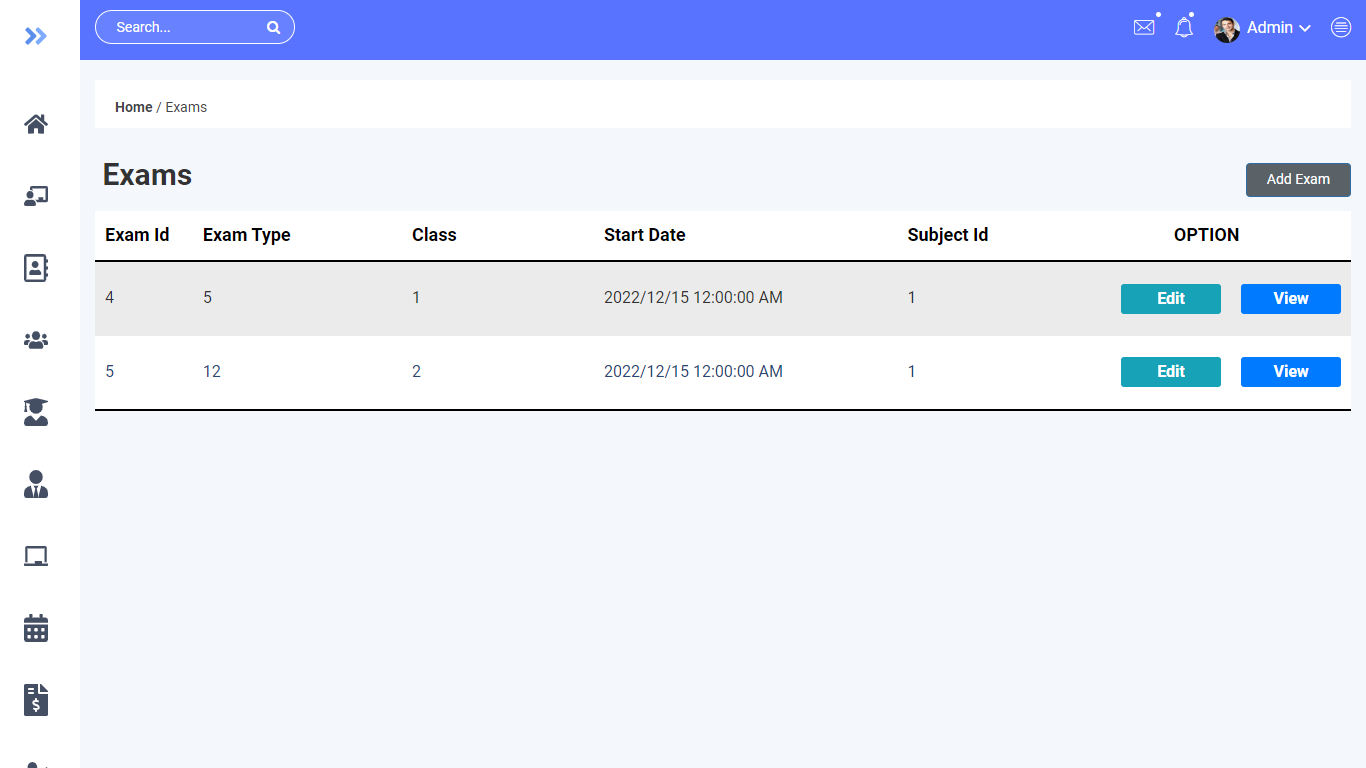This screenshot has height=768, width=1366.
Task: Open the contact book sidebar icon
Action: point(36,268)
